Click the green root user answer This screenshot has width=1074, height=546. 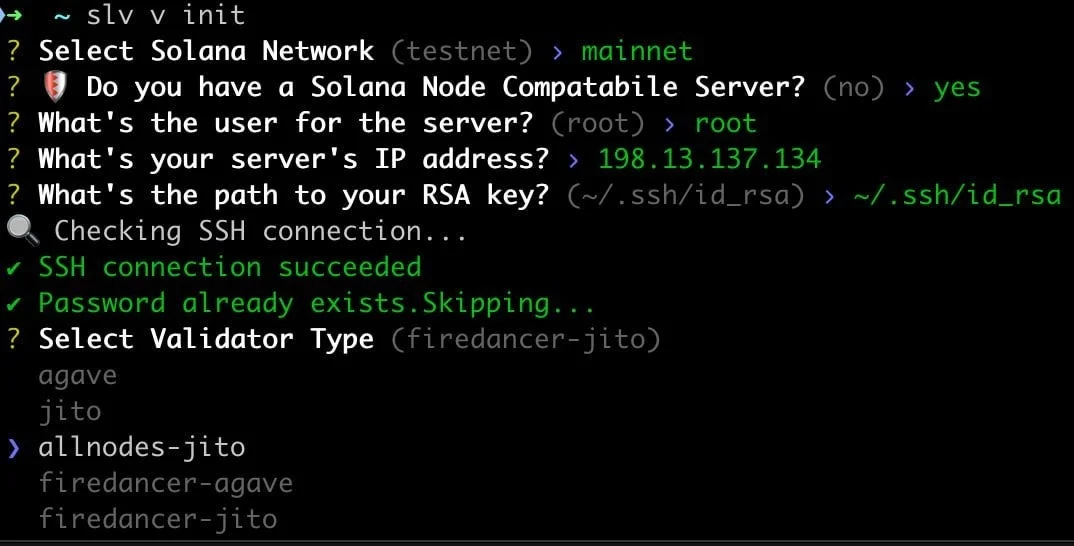(725, 123)
